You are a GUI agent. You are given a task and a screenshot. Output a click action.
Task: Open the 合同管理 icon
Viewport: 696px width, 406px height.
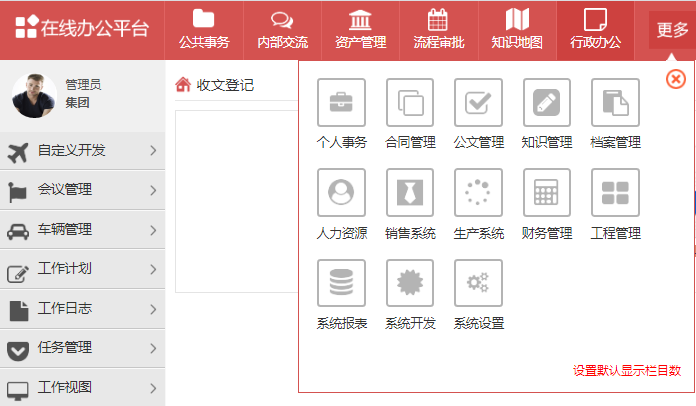[410, 102]
